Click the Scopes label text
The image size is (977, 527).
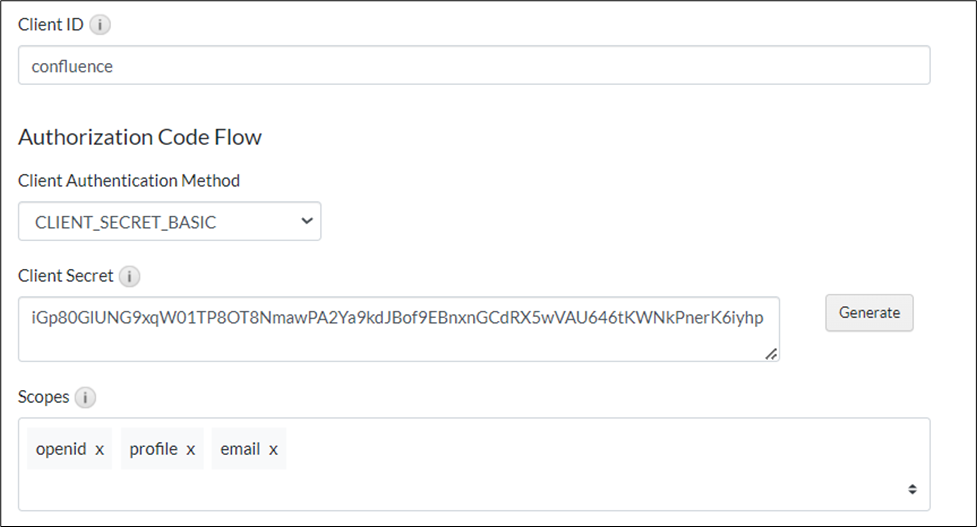tap(44, 397)
